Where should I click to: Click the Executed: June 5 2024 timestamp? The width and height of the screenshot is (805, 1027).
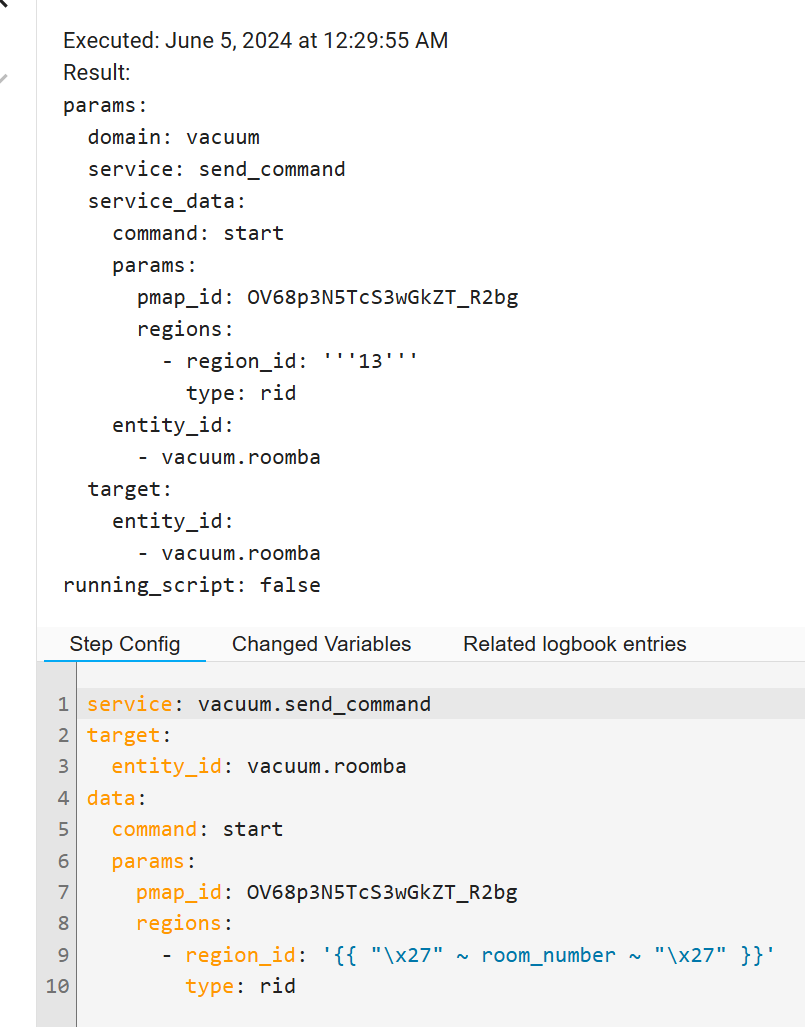click(x=255, y=41)
